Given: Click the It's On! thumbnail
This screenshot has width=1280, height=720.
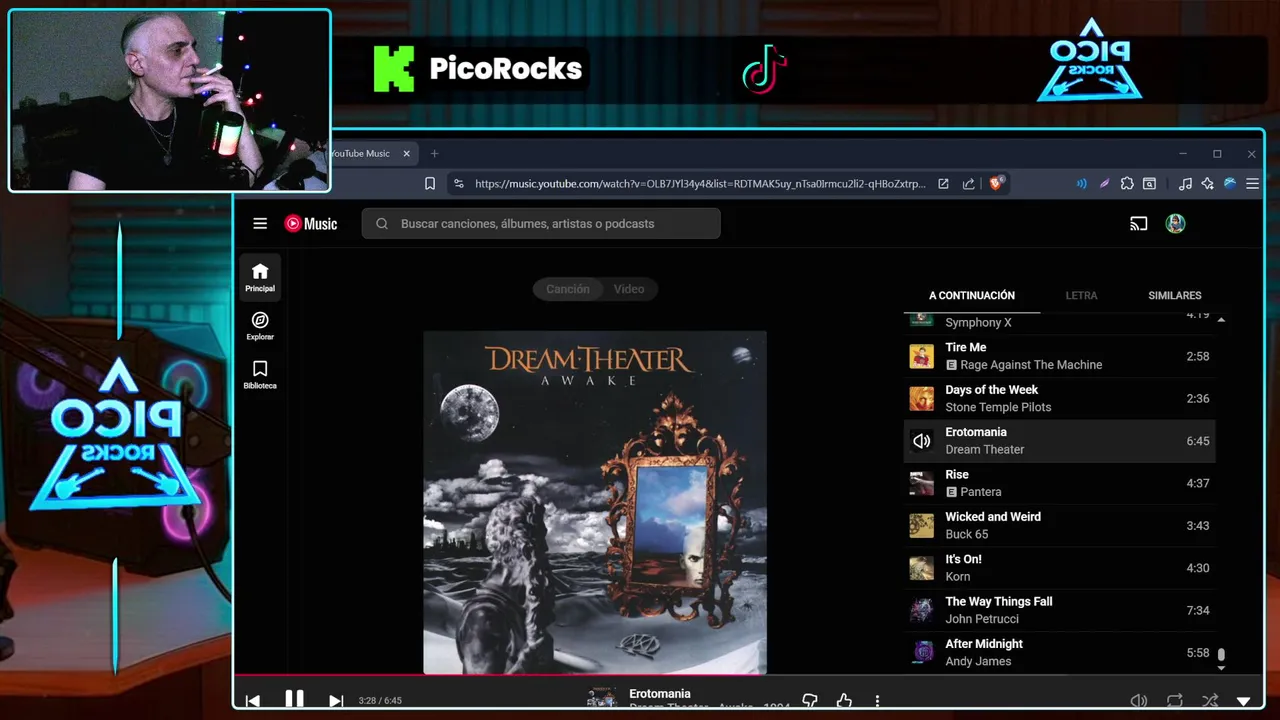Looking at the screenshot, I should (921, 568).
